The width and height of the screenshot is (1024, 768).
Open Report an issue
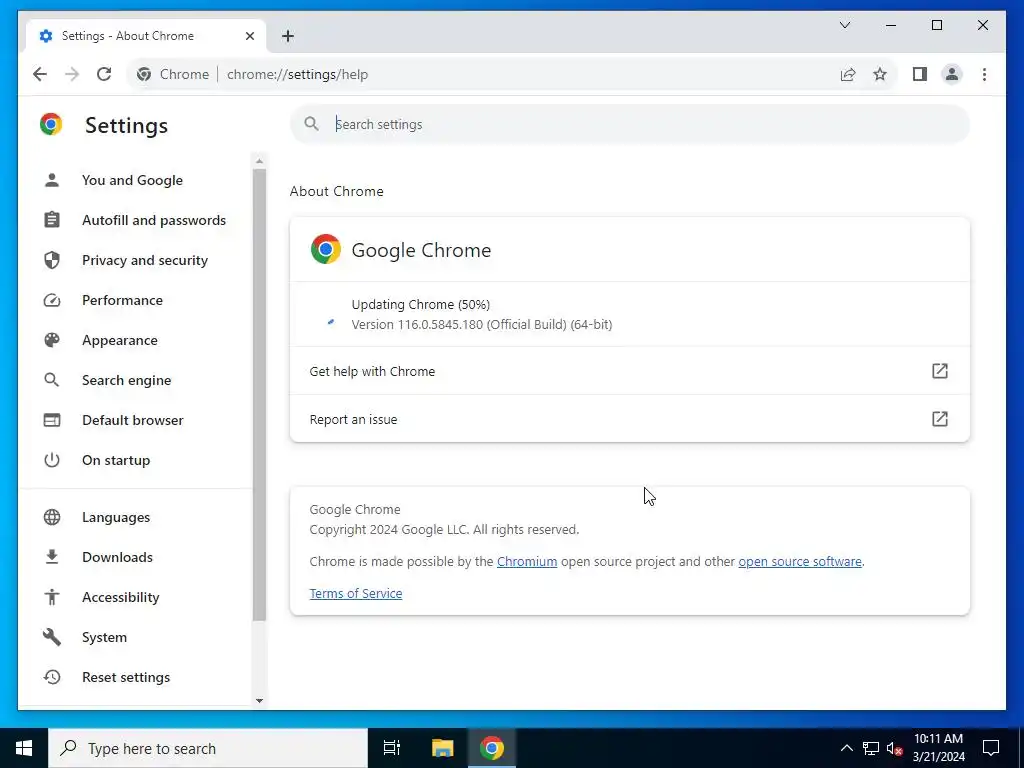tap(630, 419)
